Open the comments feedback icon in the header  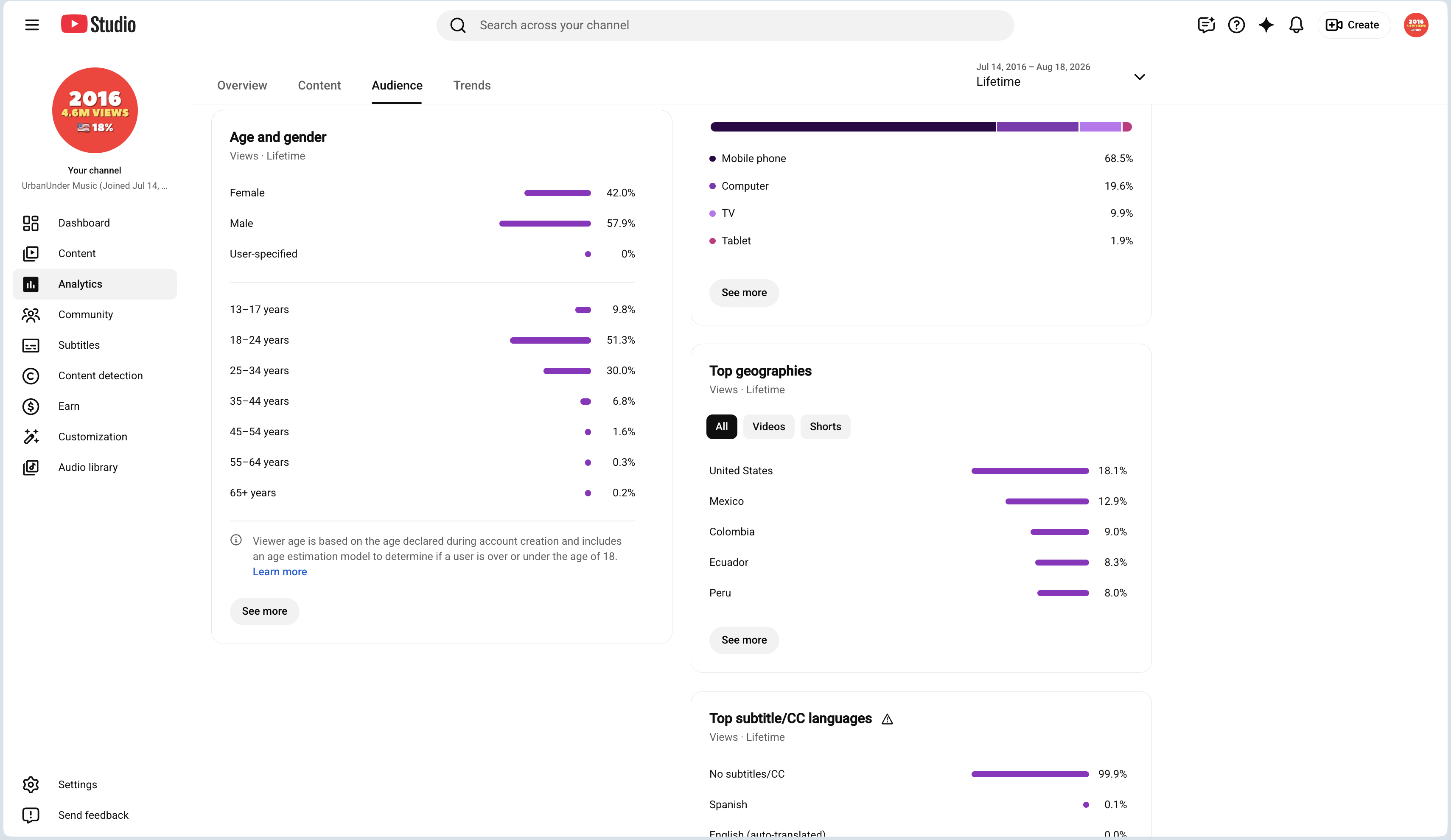[1206, 25]
